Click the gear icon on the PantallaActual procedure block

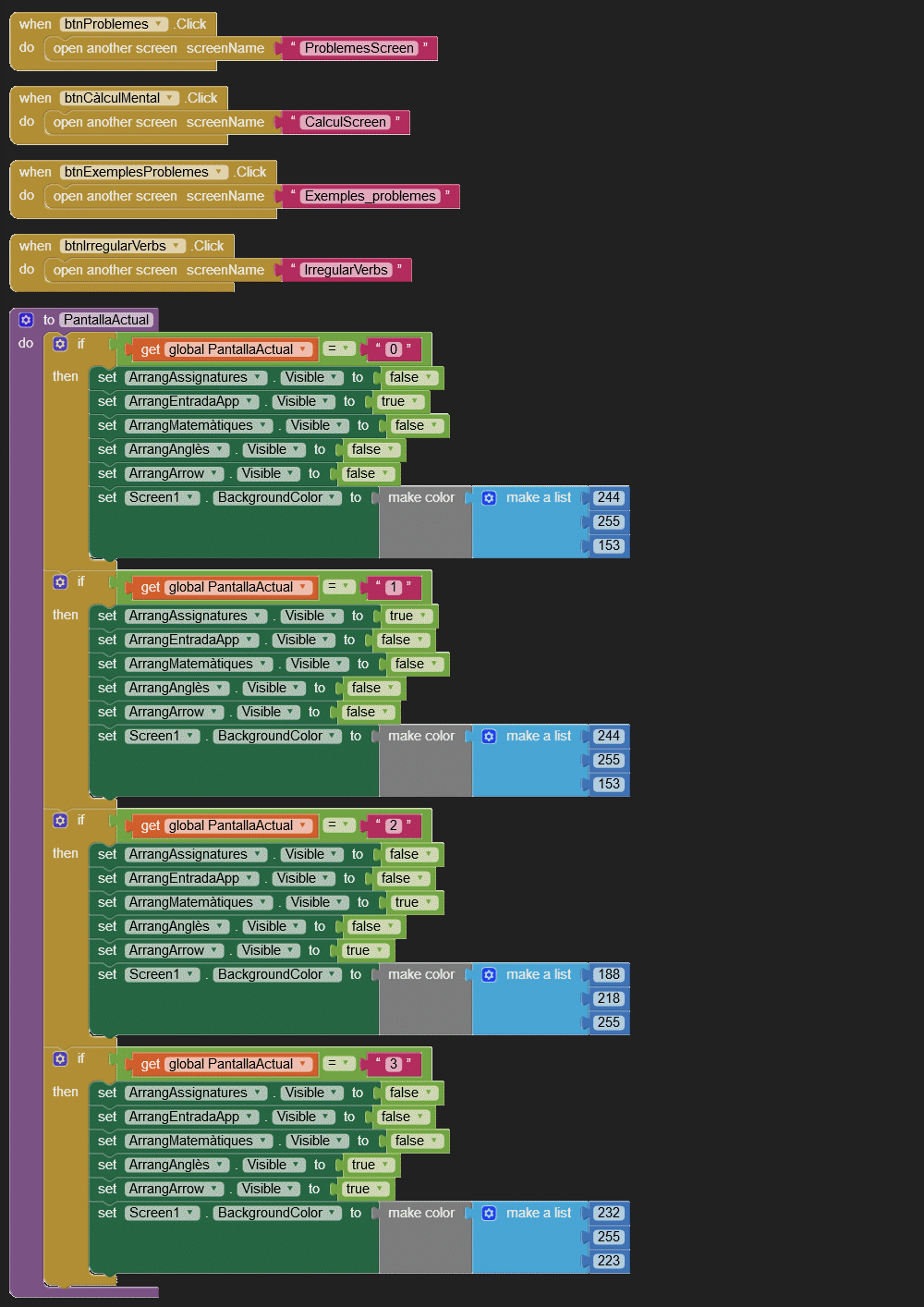[x=26, y=320]
